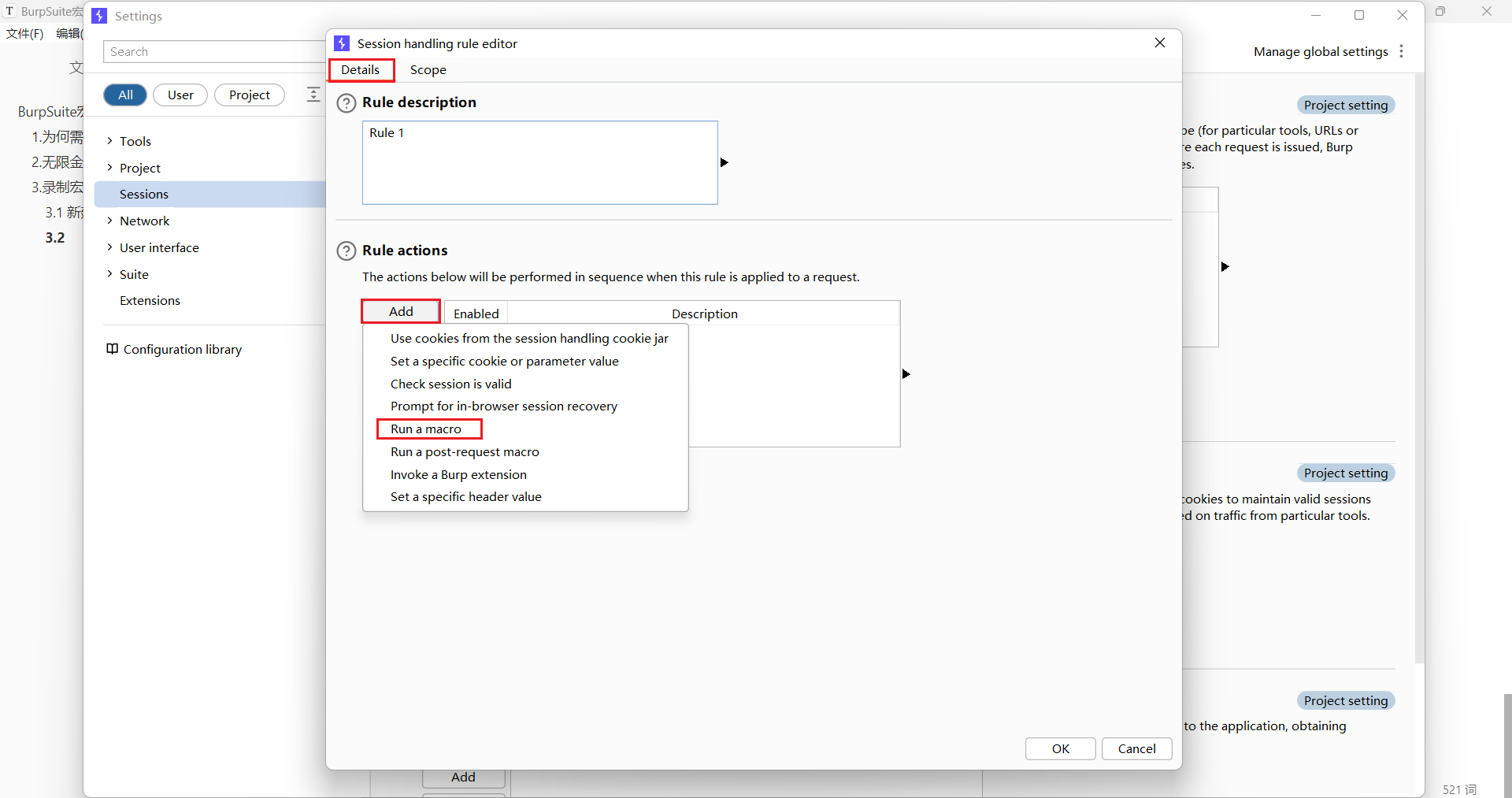
Task: Click the Burp icon in the editor title bar
Action: pyautogui.click(x=342, y=43)
